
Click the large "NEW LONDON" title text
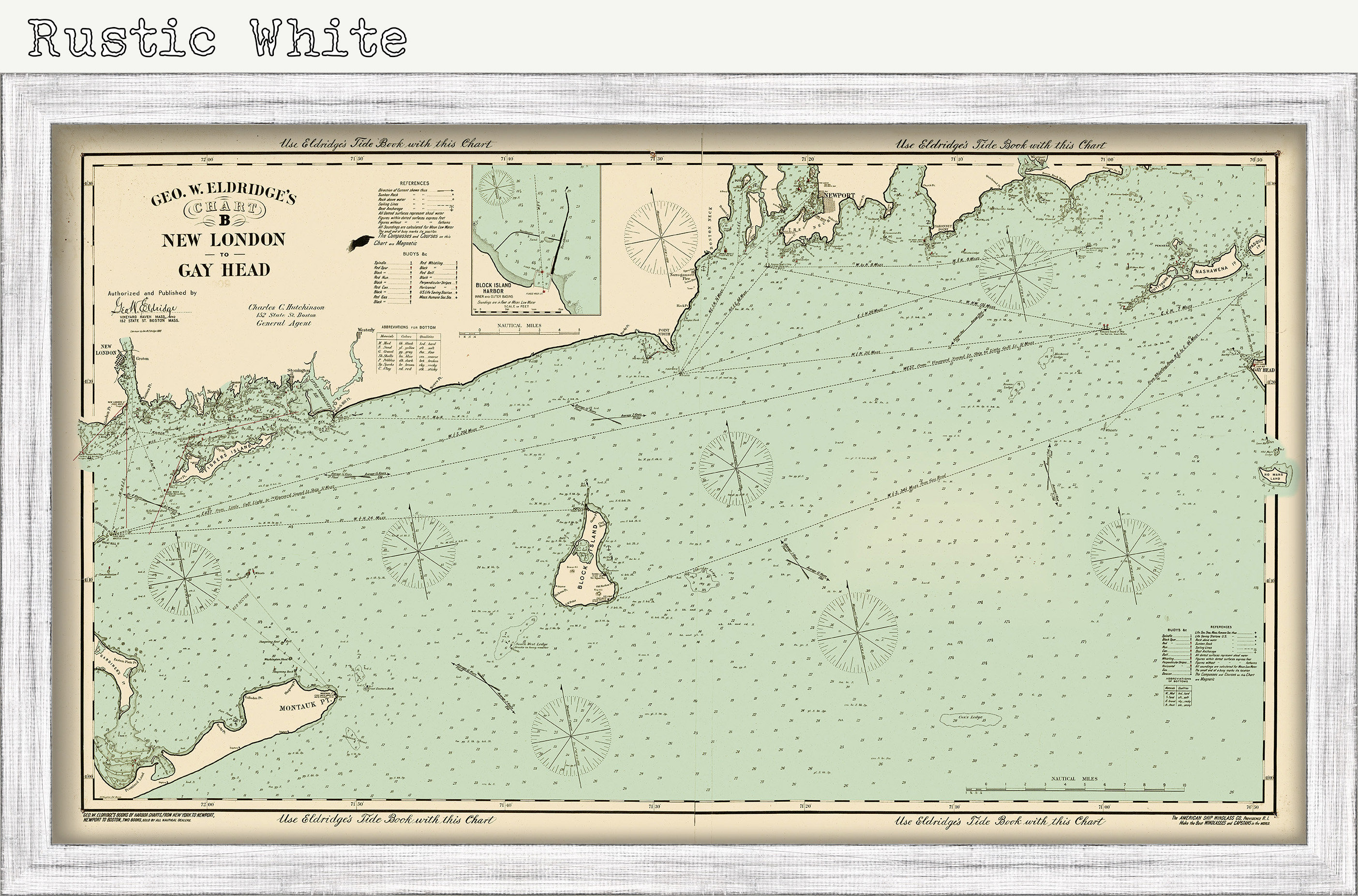224,240
